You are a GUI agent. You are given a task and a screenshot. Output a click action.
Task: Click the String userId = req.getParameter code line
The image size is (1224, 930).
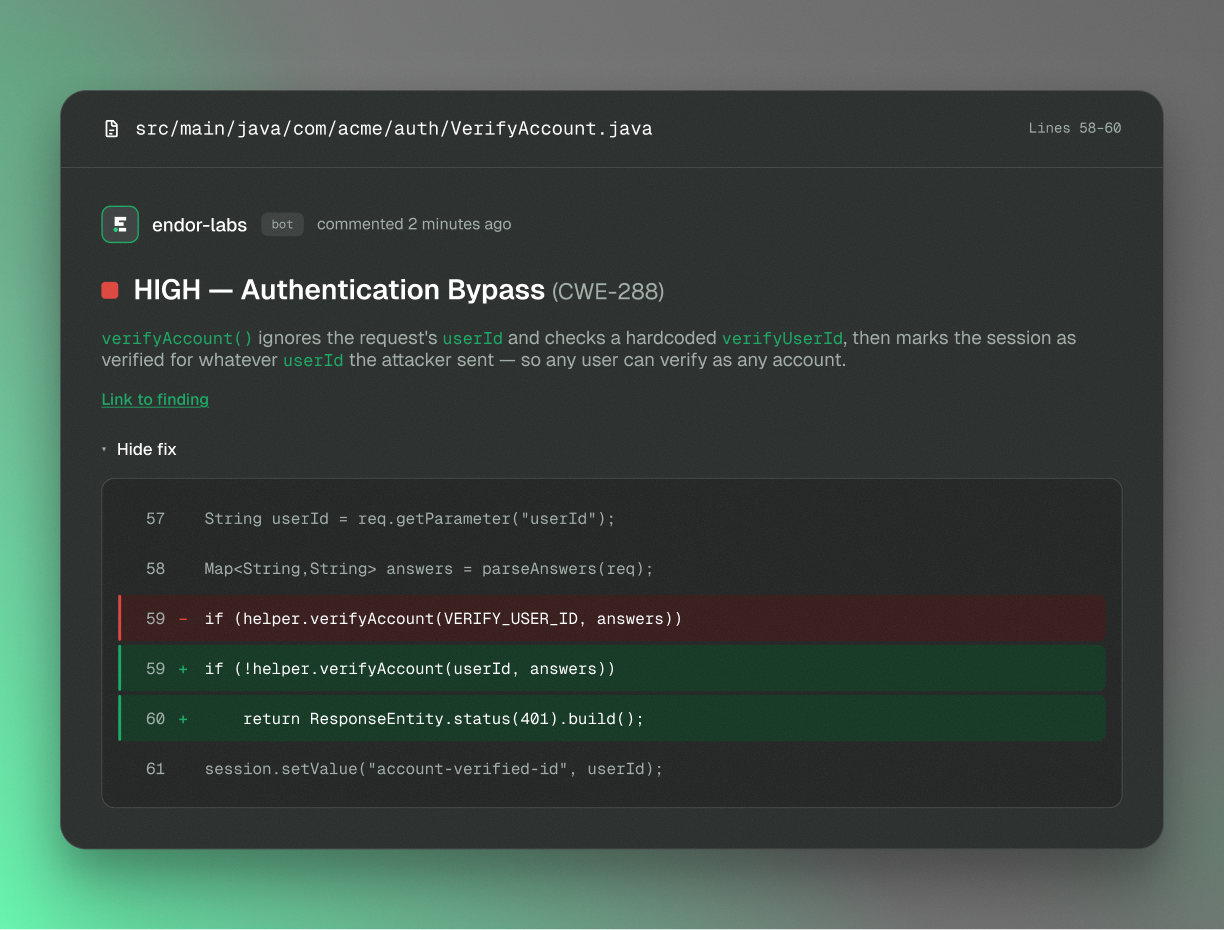click(410, 519)
